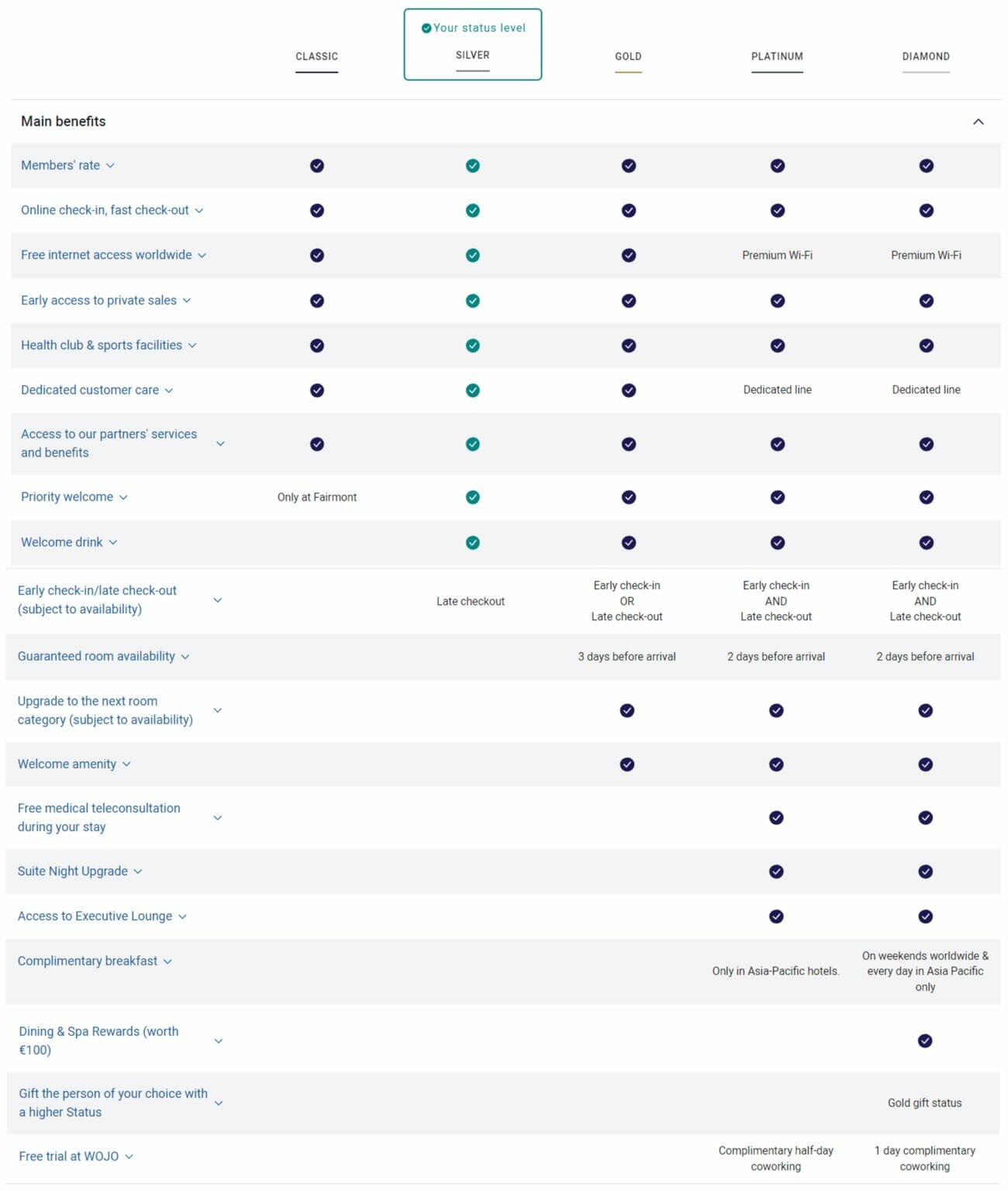Click the Silver checkmark for Priority welcome
This screenshot has width=1008, height=1191.
[x=472, y=497]
